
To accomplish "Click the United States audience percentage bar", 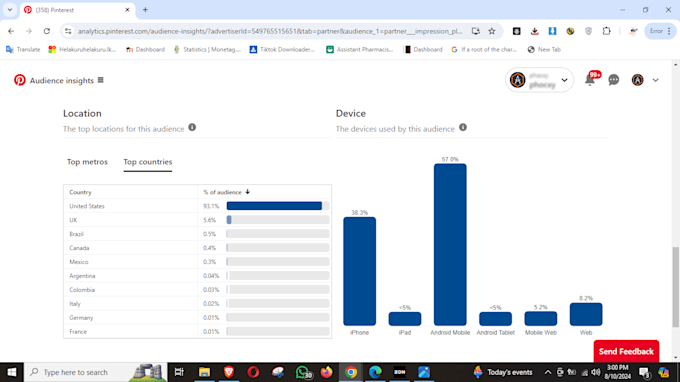I will click(x=274, y=206).
